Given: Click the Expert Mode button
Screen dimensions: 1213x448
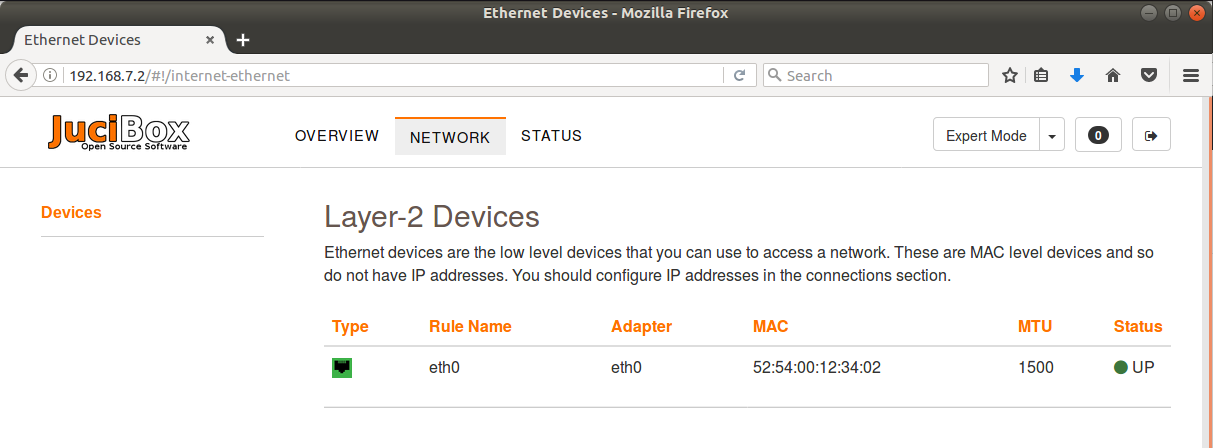Looking at the screenshot, I should [x=986, y=136].
